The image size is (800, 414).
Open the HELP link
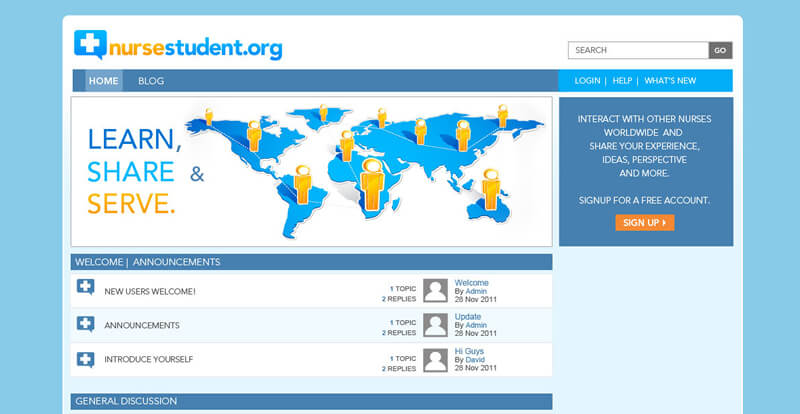click(x=622, y=81)
